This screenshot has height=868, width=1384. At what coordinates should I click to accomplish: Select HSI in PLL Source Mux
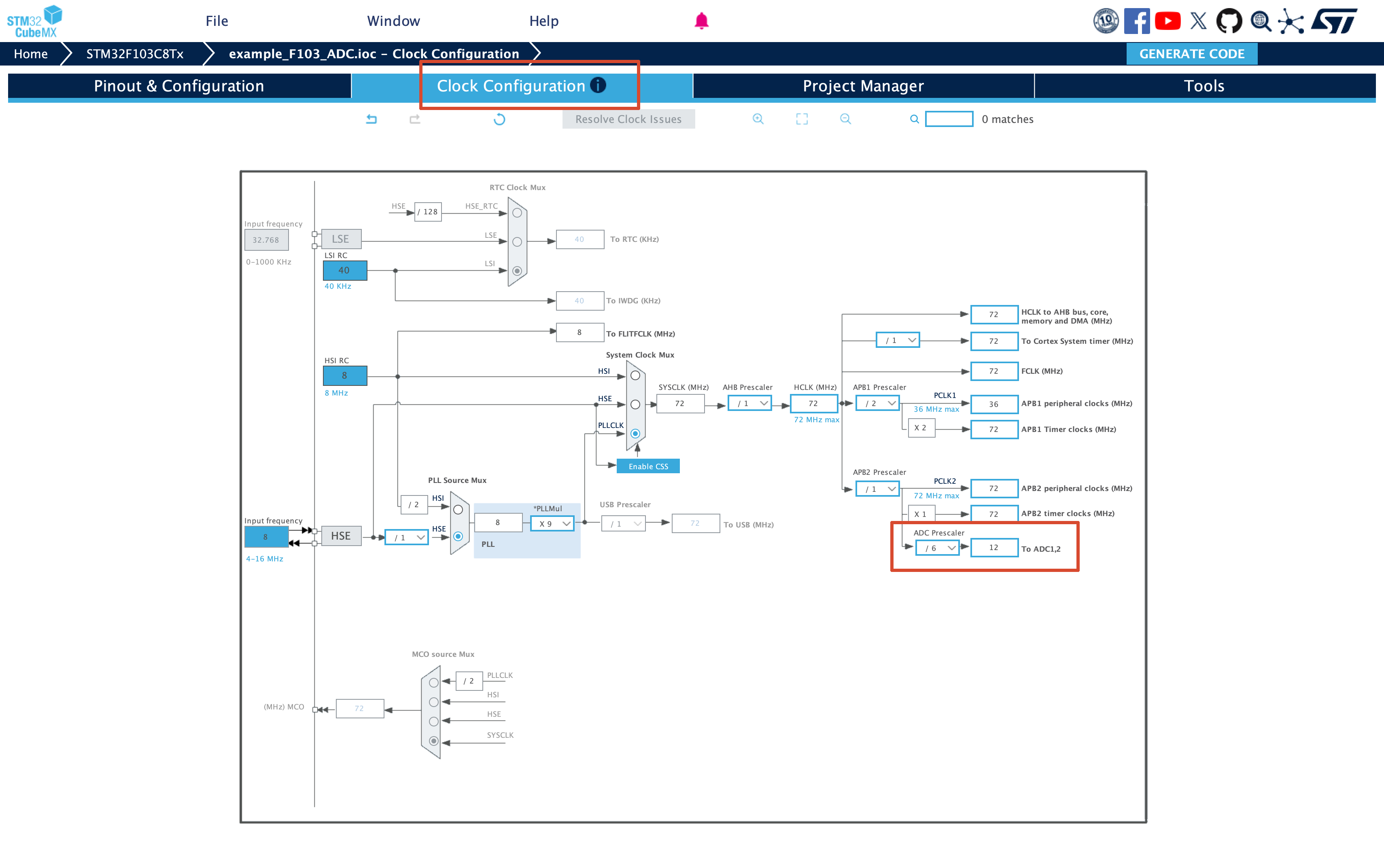458,510
